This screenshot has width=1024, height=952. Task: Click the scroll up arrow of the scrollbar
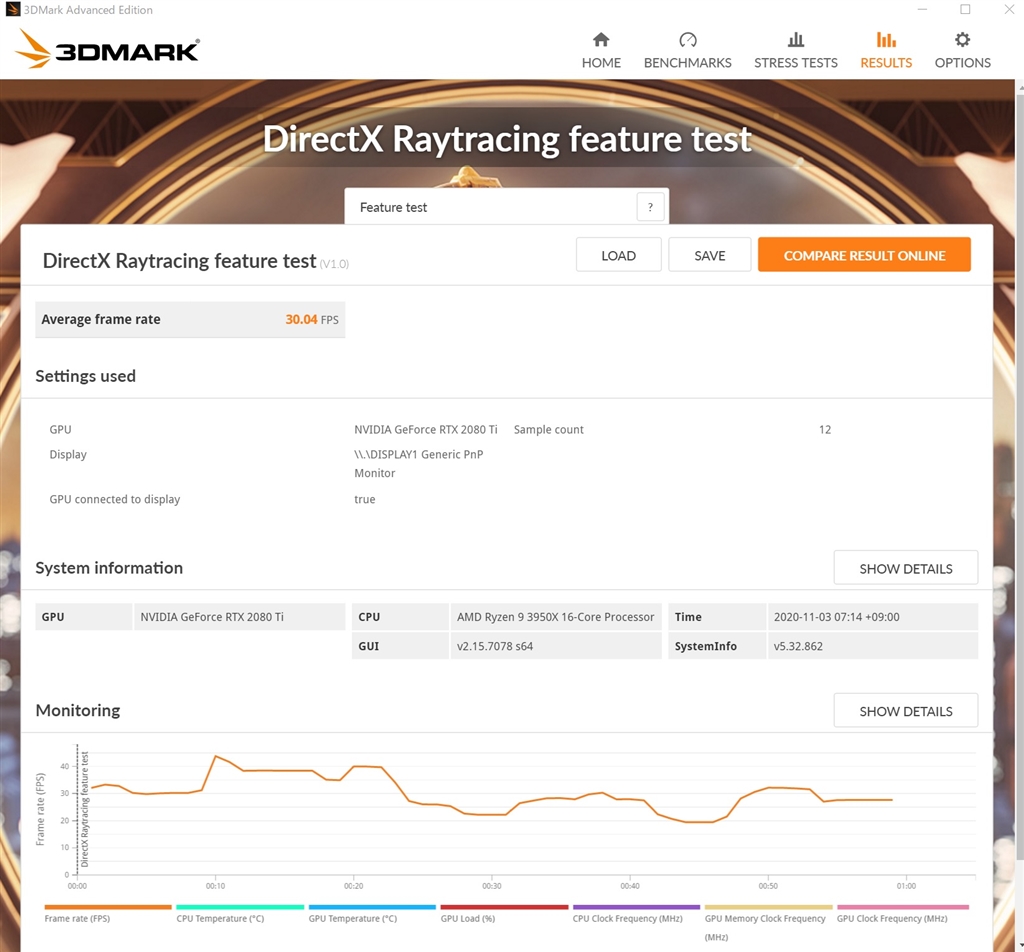pos(1019,86)
